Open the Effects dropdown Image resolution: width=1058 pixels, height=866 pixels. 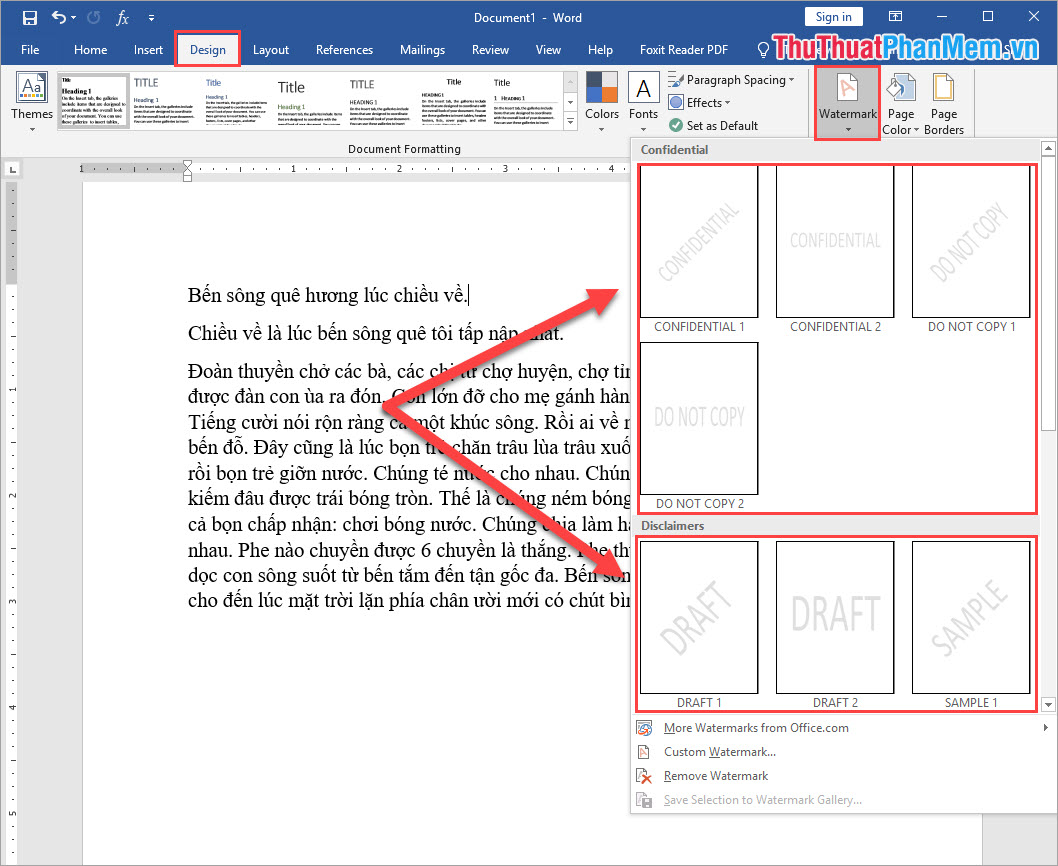[700, 103]
